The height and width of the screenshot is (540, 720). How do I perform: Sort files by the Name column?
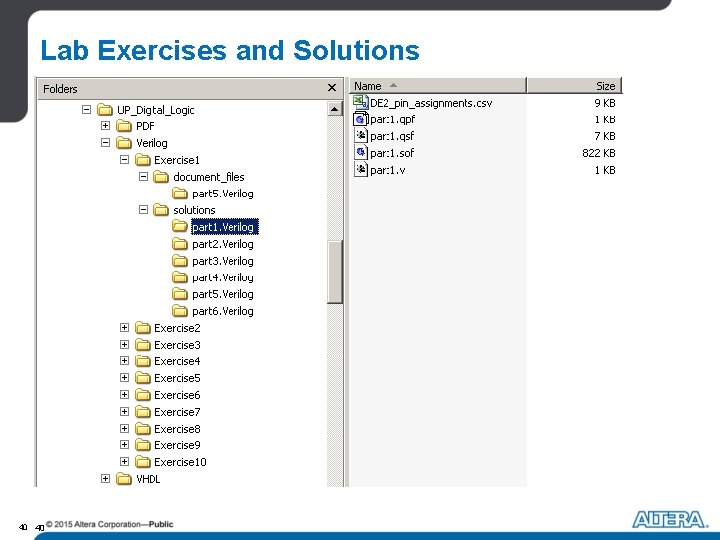pos(438,86)
